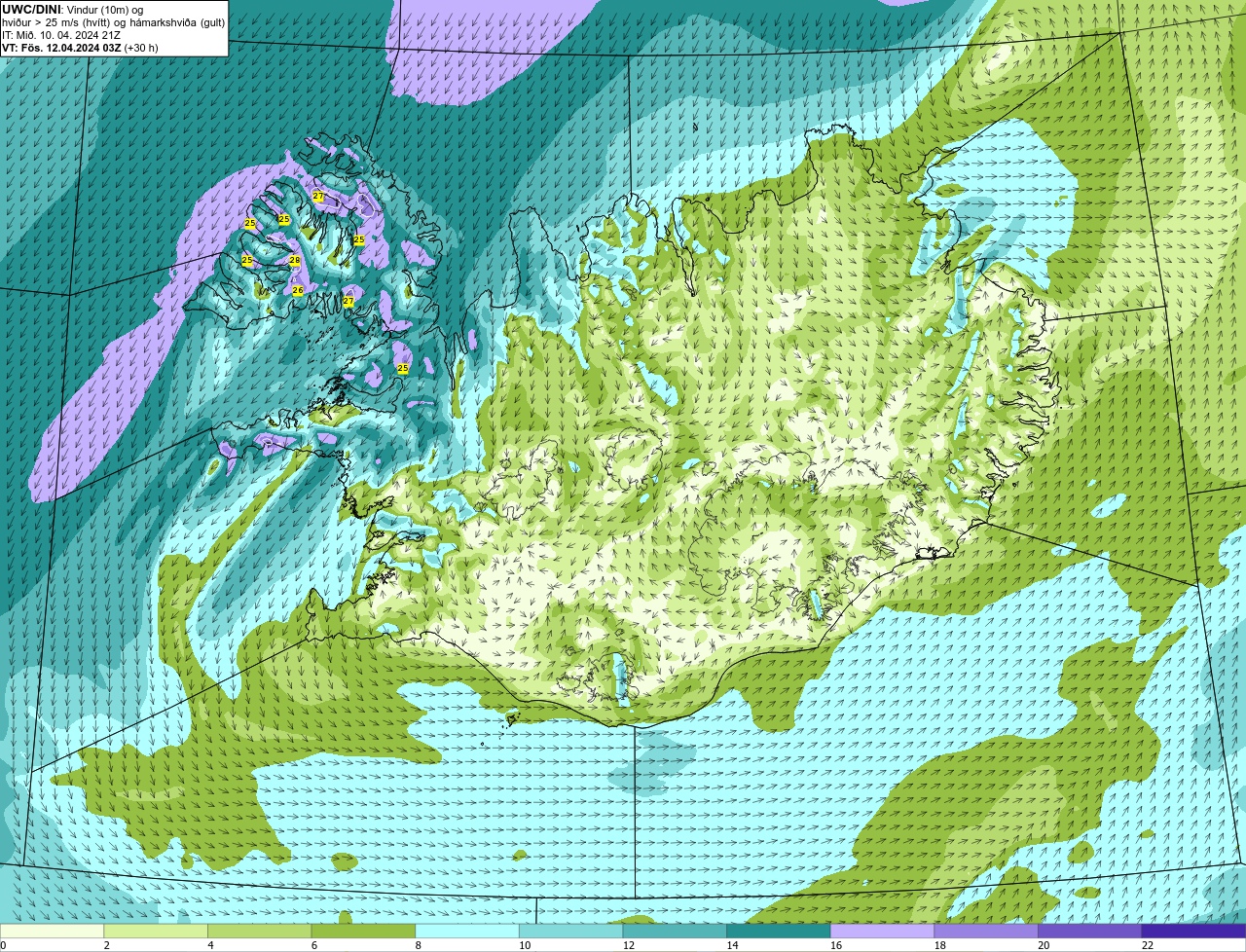Click the legend line starting 'hviður > 25 m/s'
This screenshot has width=1246, height=952.
113,22
